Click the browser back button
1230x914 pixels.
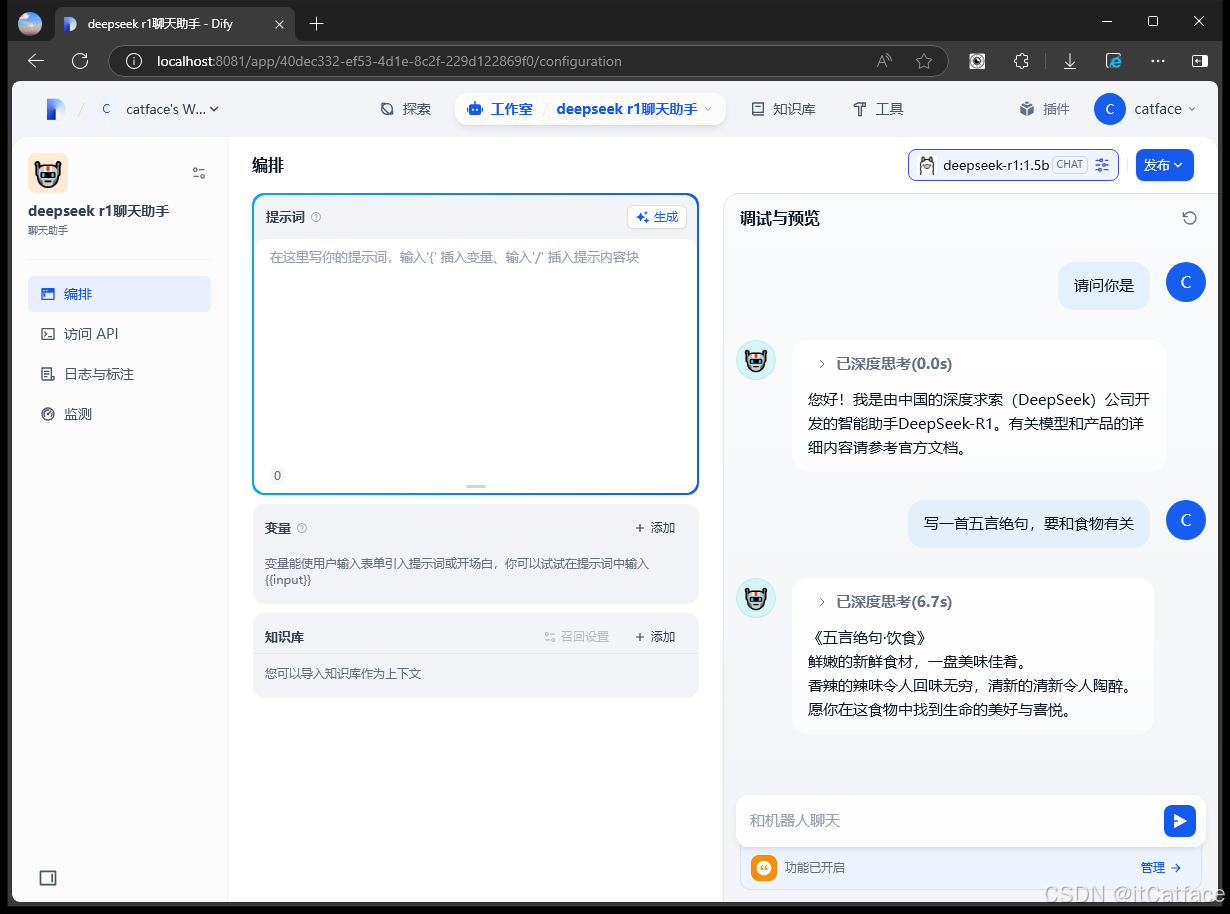pyautogui.click(x=36, y=61)
